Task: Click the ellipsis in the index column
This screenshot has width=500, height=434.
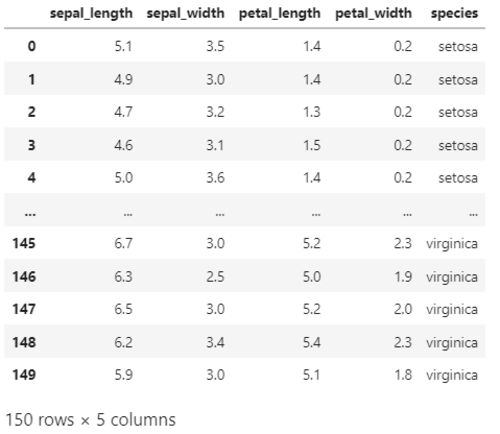Action: pyautogui.click(x=30, y=214)
